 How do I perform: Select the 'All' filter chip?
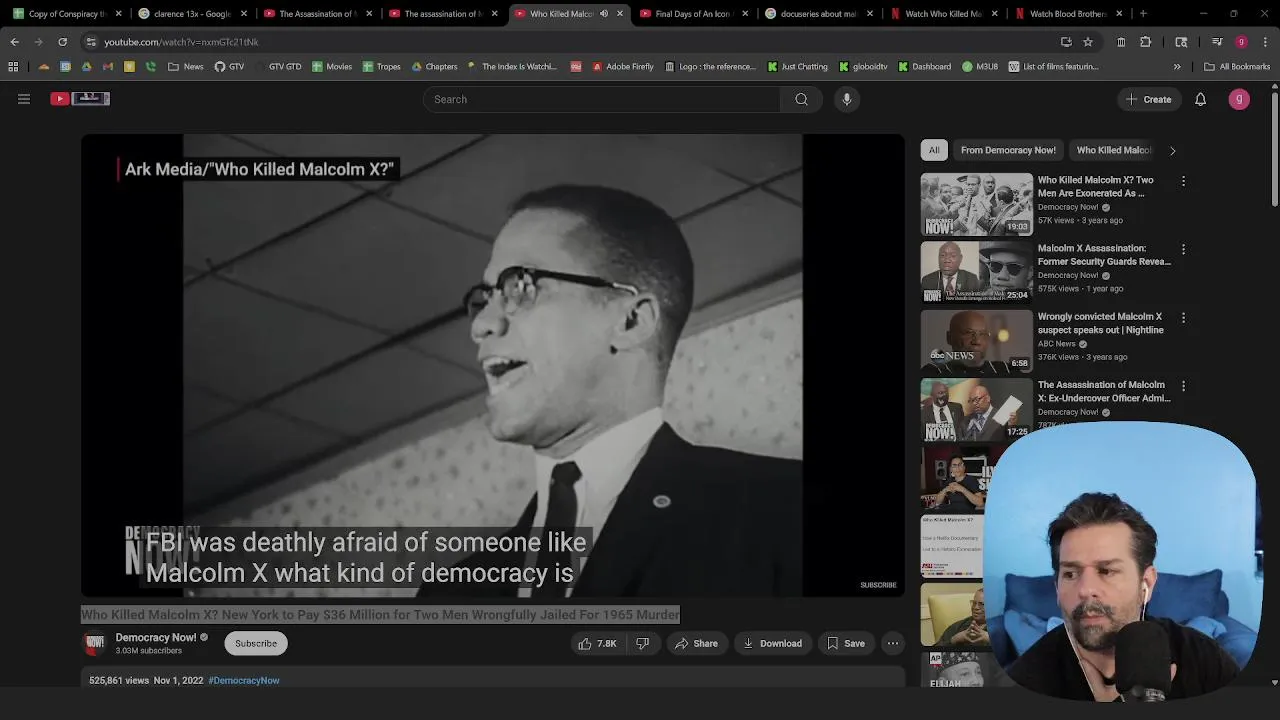(934, 150)
